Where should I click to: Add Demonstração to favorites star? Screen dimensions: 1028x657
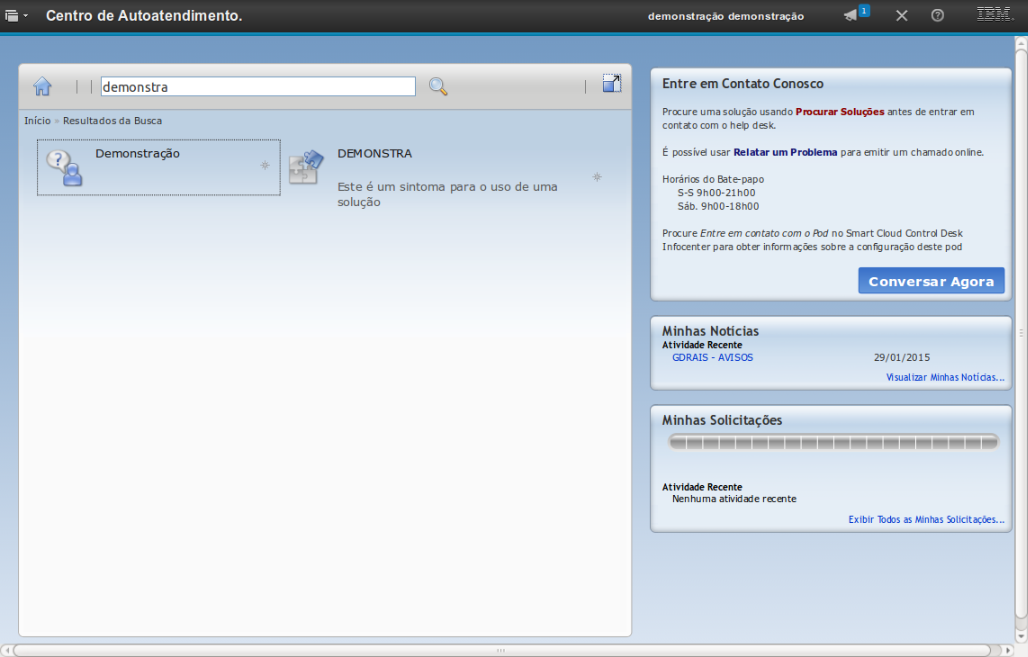click(265, 166)
